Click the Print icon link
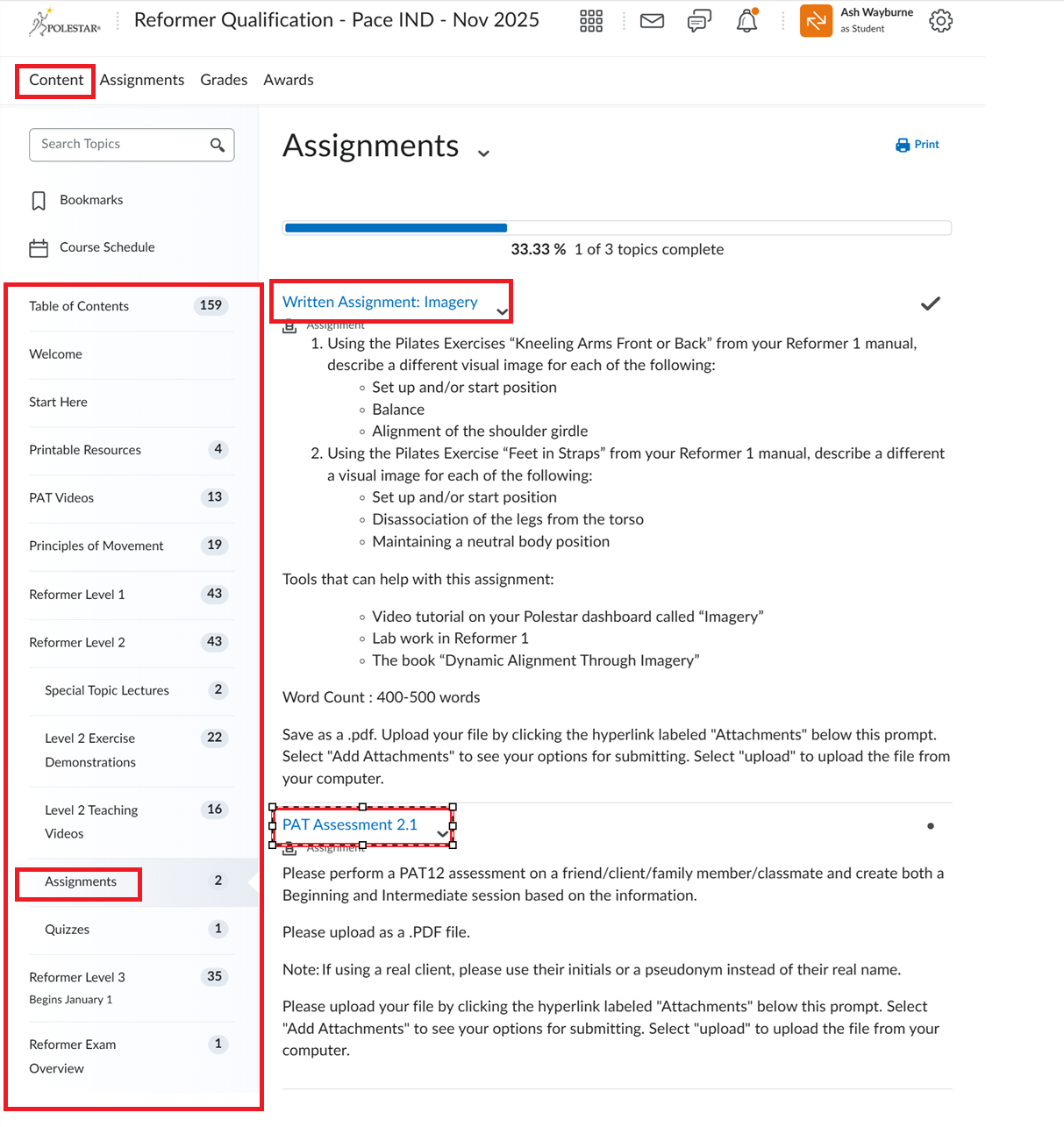 [x=917, y=145]
